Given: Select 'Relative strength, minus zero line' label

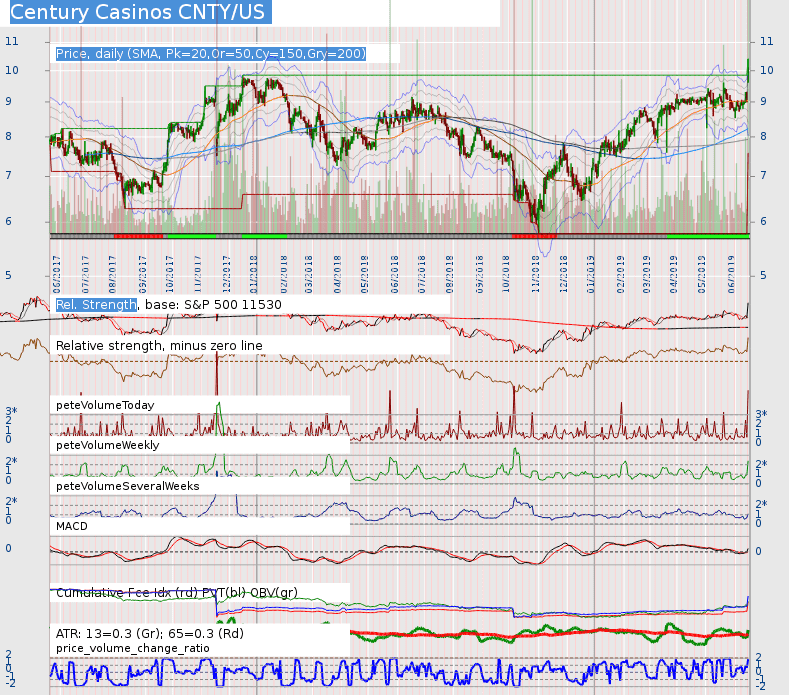Looking at the screenshot, I should [159, 346].
